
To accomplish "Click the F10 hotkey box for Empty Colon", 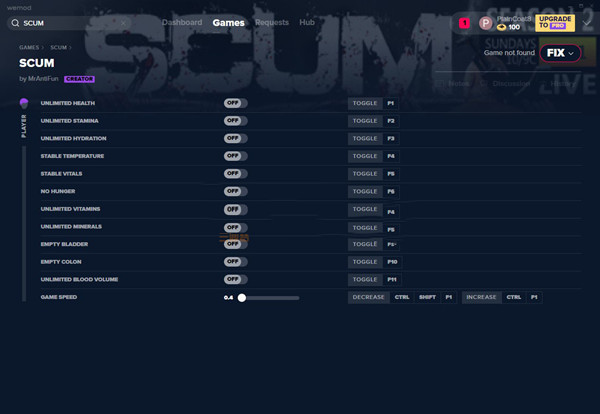I will [x=392, y=261].
